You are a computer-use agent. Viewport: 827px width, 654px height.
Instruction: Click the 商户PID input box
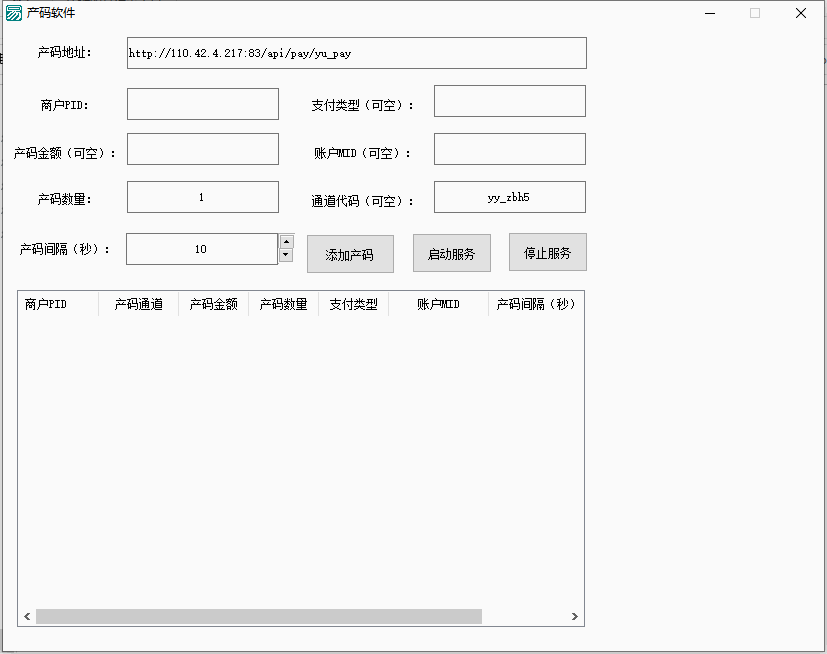click(202, 104)
